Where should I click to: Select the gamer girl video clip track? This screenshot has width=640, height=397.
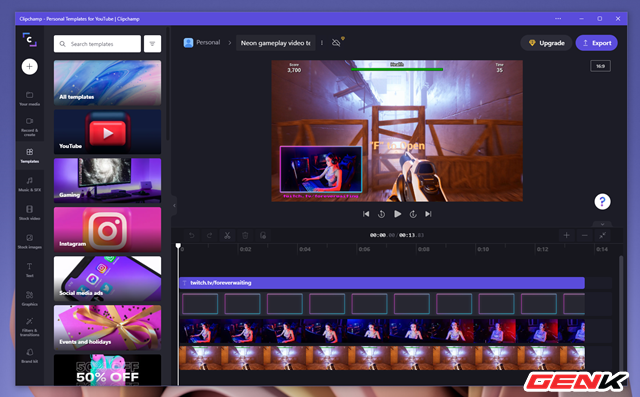coord(382,331)
